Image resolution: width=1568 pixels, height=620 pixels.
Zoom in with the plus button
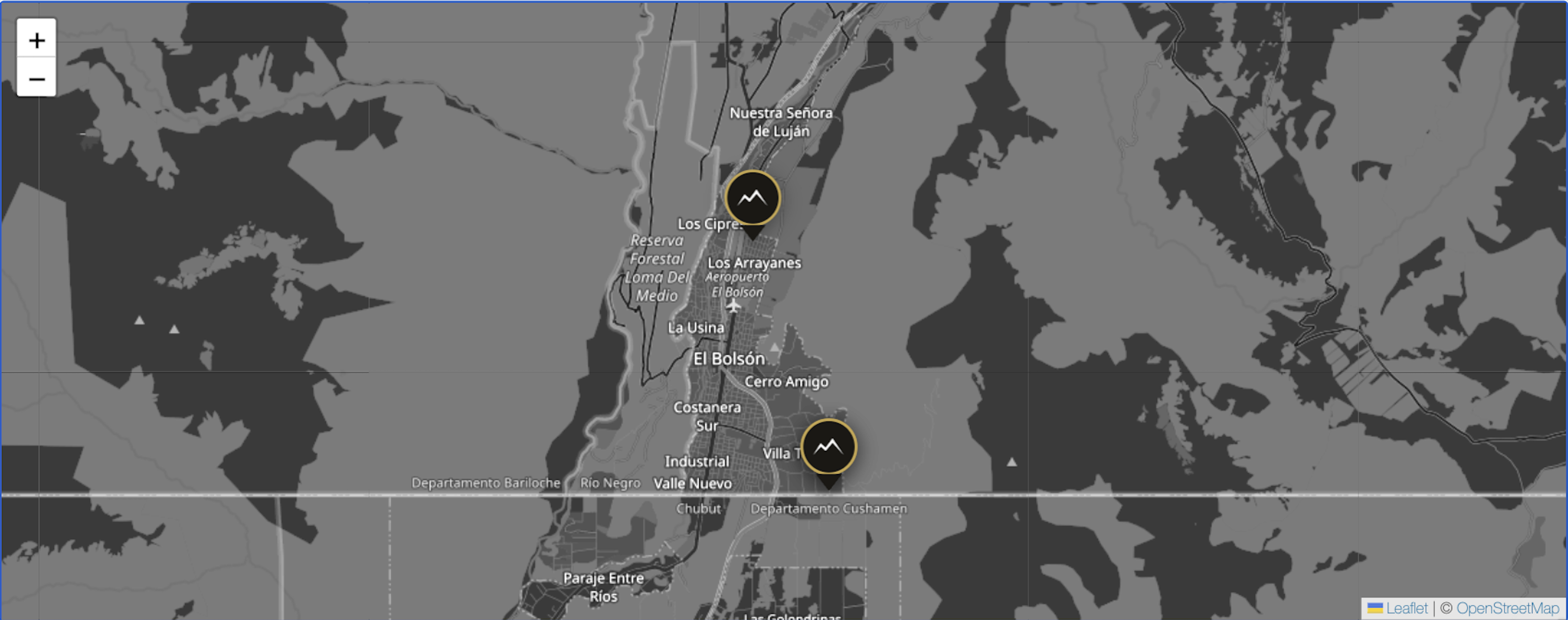click(37, 40)
